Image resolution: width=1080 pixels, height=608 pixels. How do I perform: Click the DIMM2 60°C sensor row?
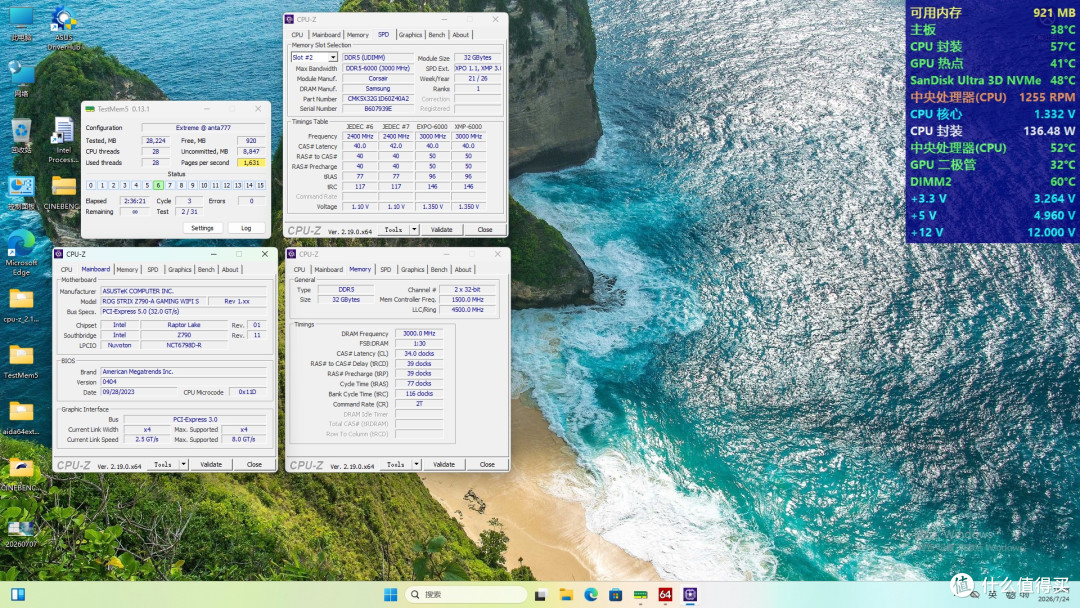pos(993,181)
